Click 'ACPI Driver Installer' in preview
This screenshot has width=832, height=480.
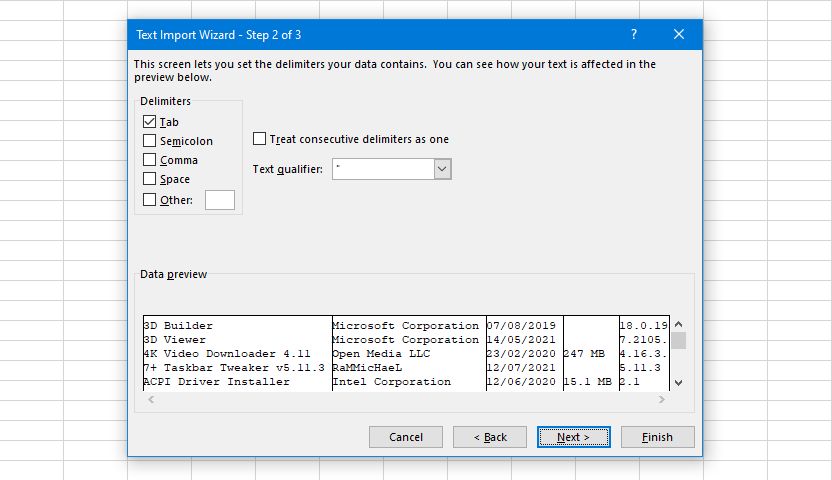[216, 382]
